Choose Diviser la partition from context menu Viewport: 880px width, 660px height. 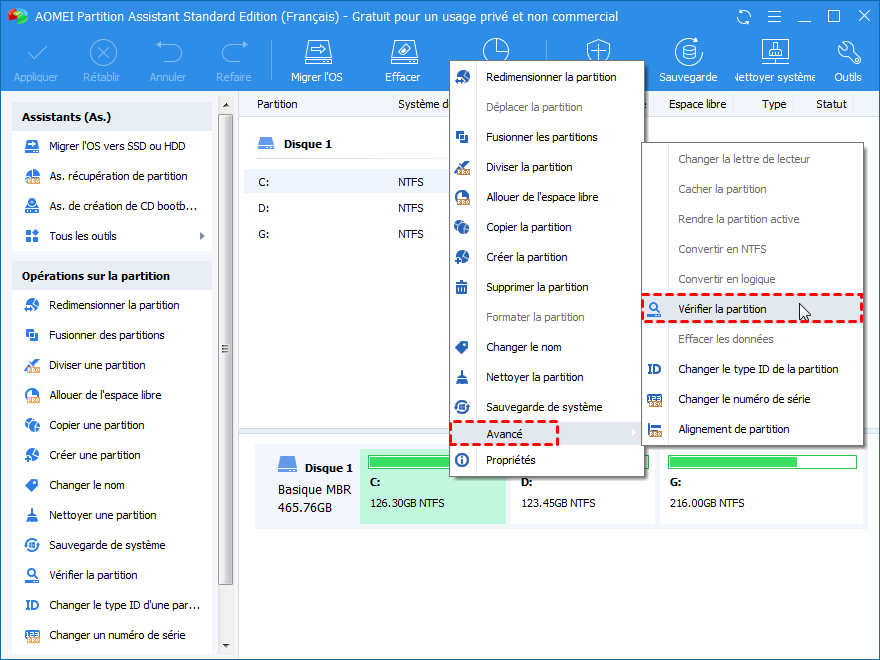547,167
